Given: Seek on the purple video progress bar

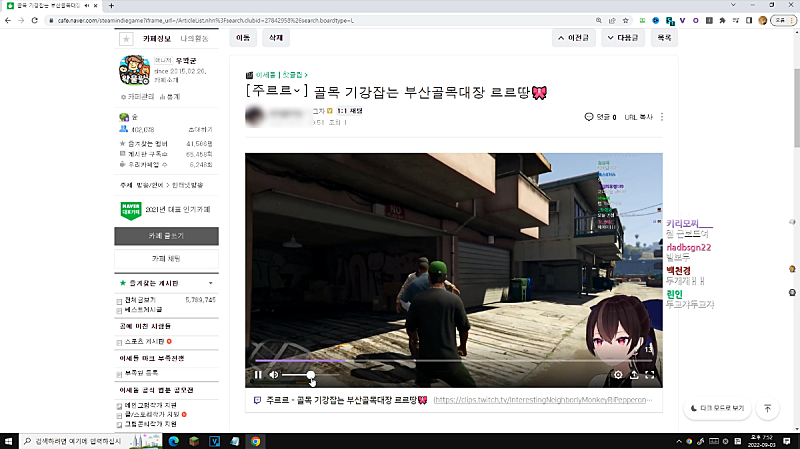Looking at the screenshot, I should click(x=454, y=360).
